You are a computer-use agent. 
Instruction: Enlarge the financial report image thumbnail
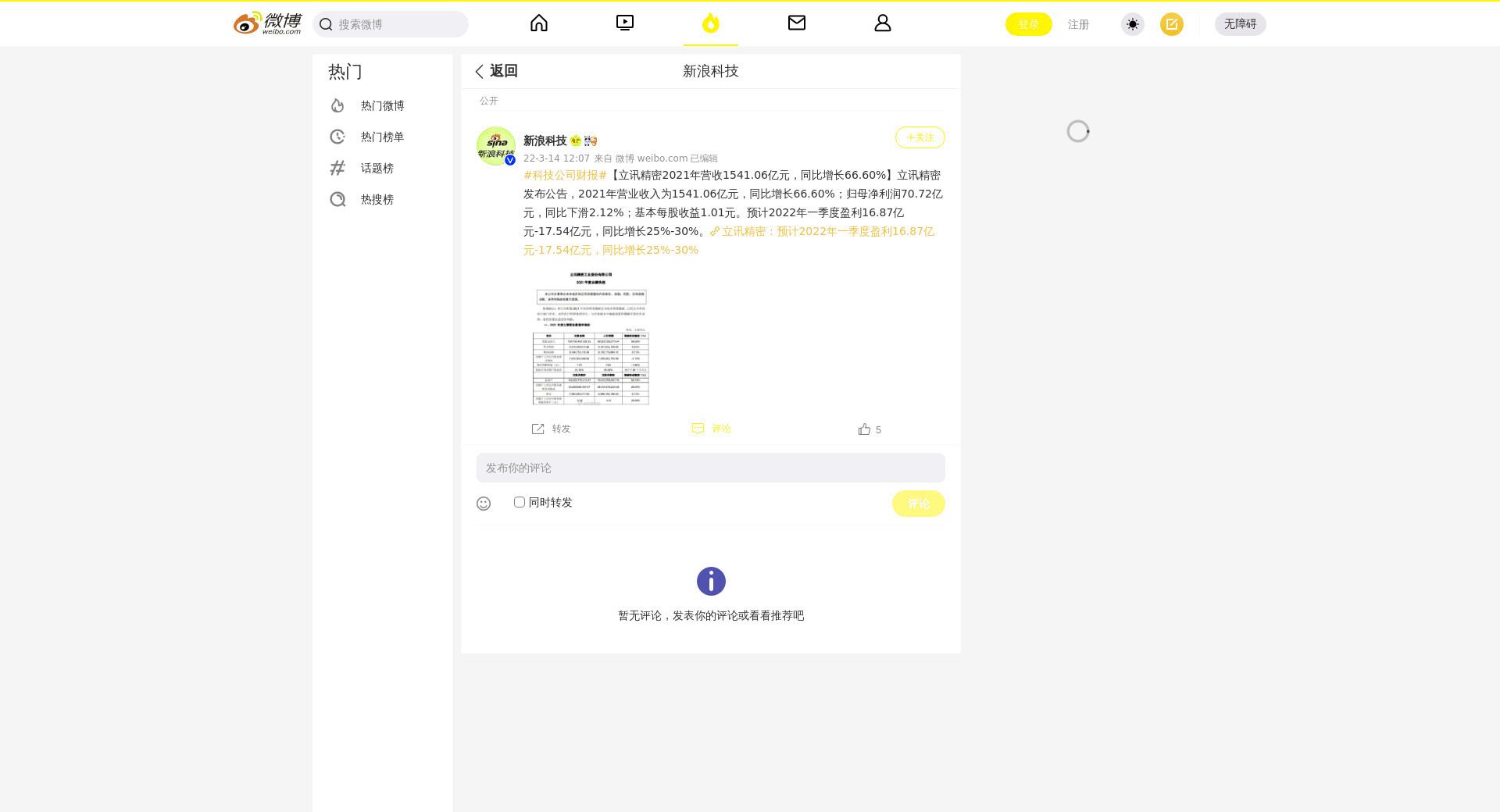(x=591, y=337)
